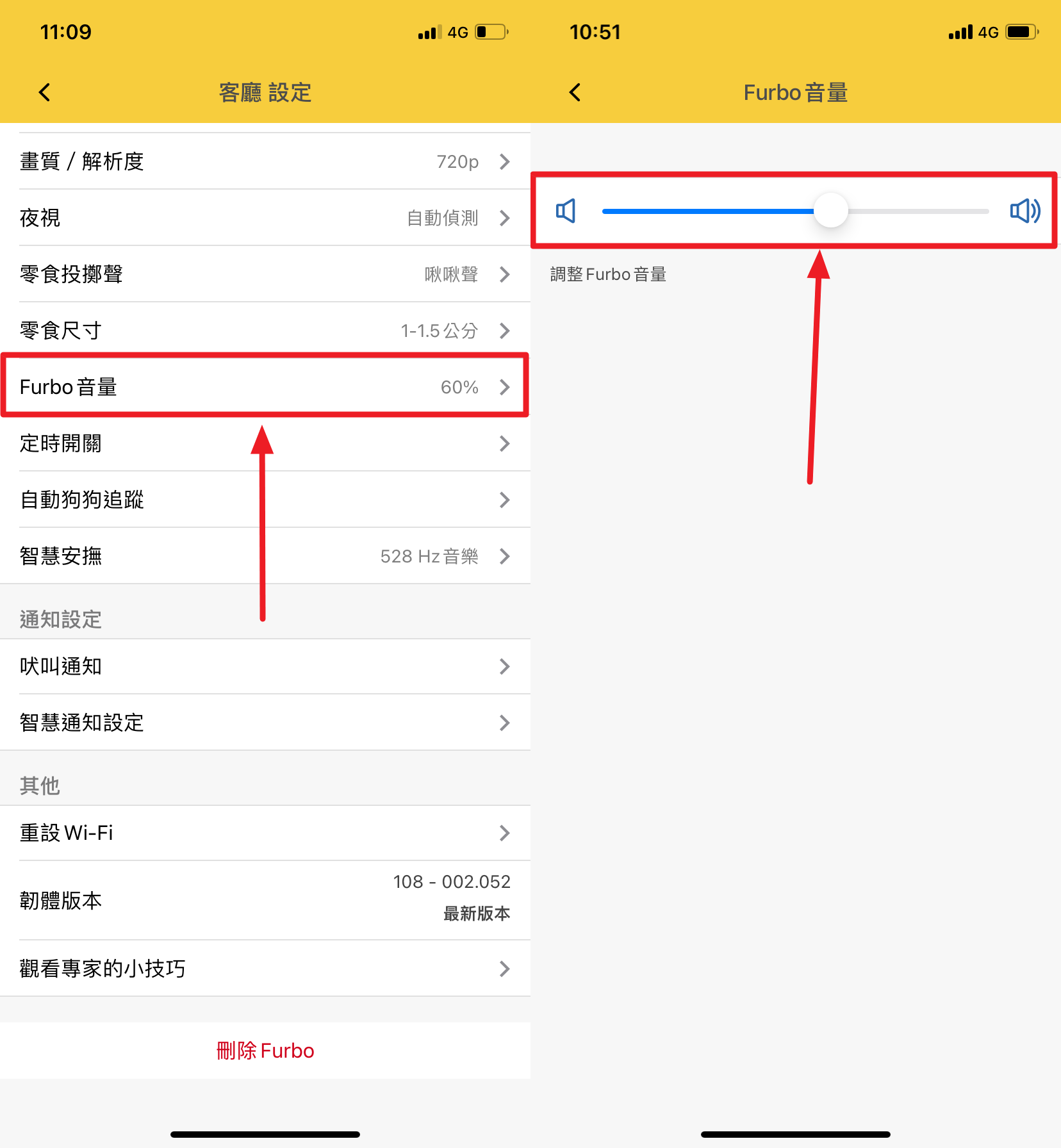Image resolution: width=1061 pixels, height=1148 pixels.
Task: Open 吠叫通知 setting
Action: pyautogui.click(x=265, y=666)
